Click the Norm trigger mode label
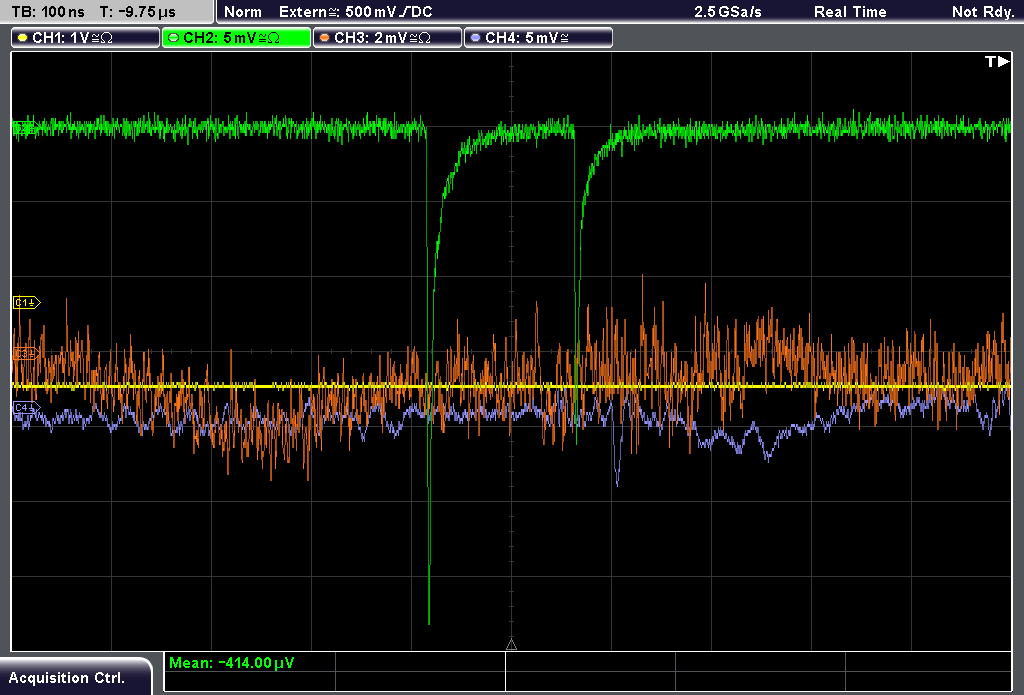Viewport: 1024px width, 695px height. point(243,12)
